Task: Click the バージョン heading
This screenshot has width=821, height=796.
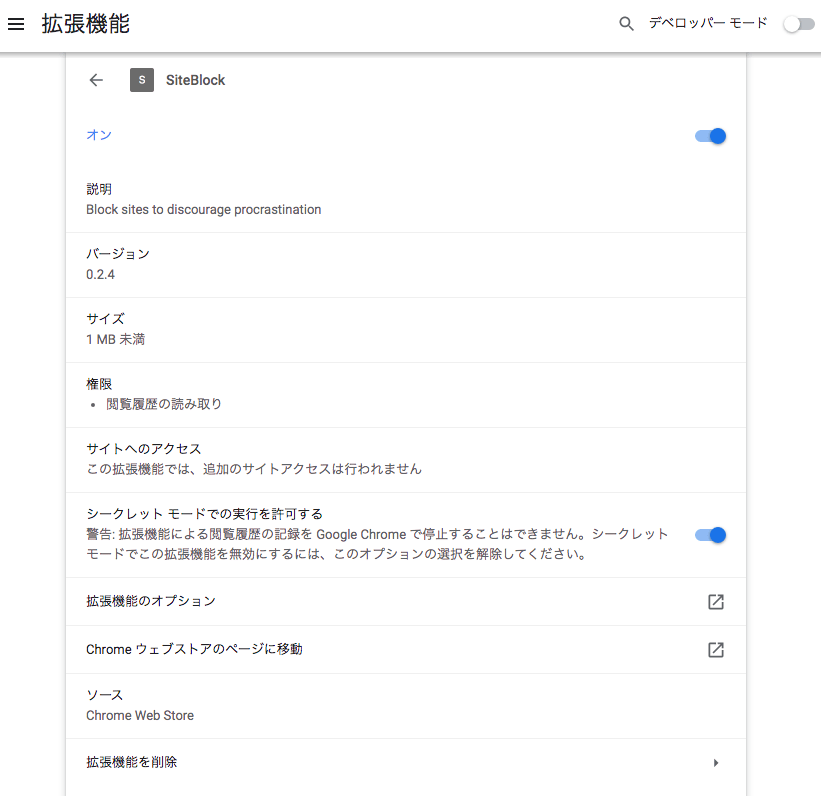Action: click(x=118, y=254)
